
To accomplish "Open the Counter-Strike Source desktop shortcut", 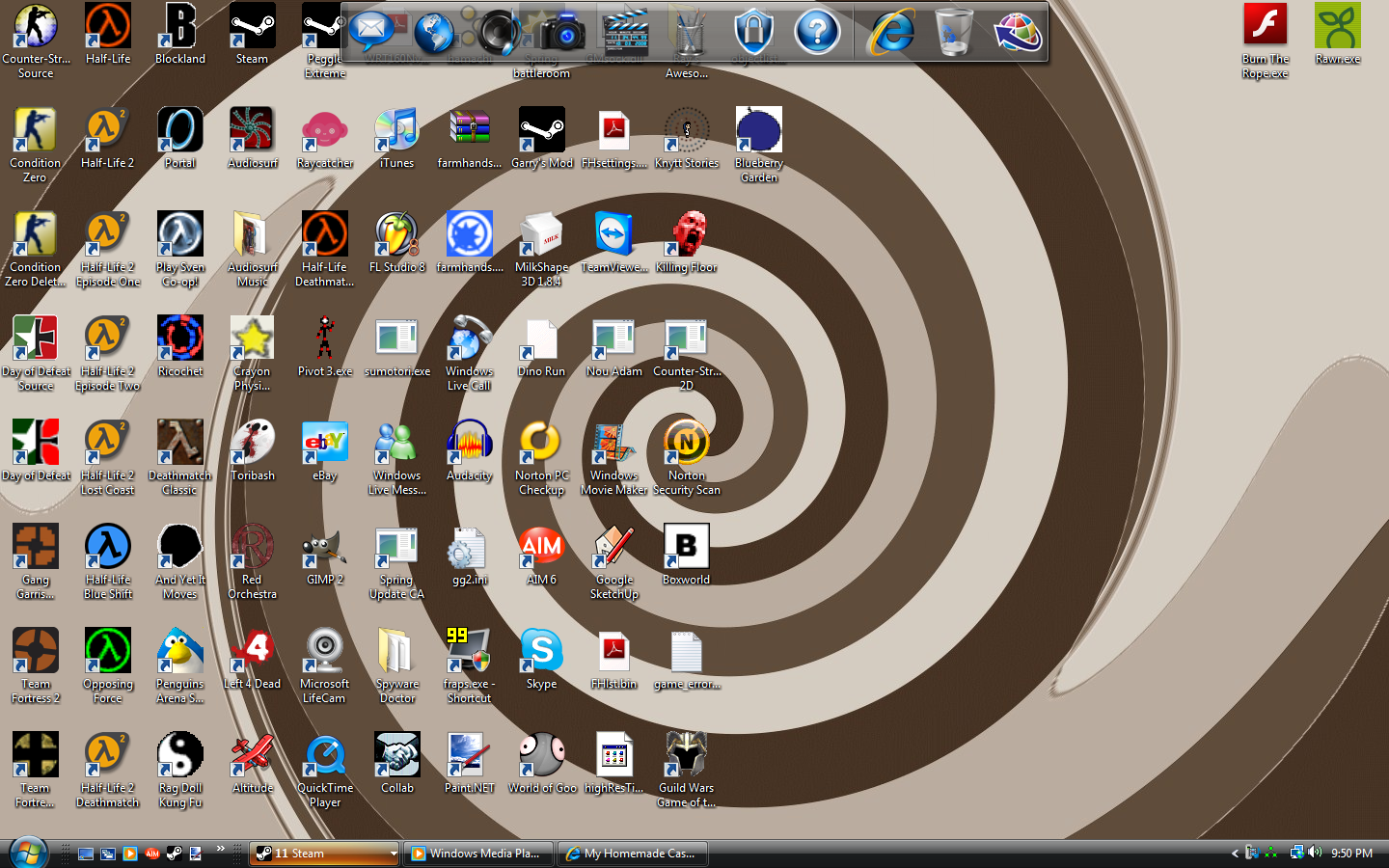I will [x=36, y=41].
